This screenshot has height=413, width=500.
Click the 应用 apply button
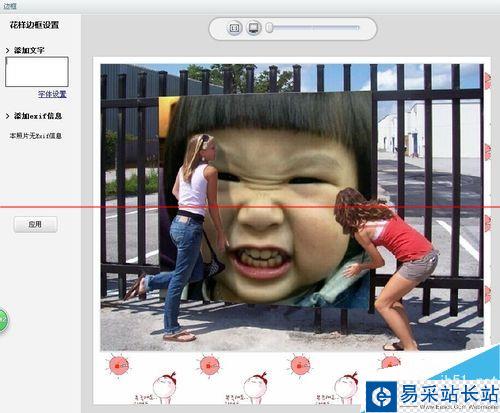point(35,225)
